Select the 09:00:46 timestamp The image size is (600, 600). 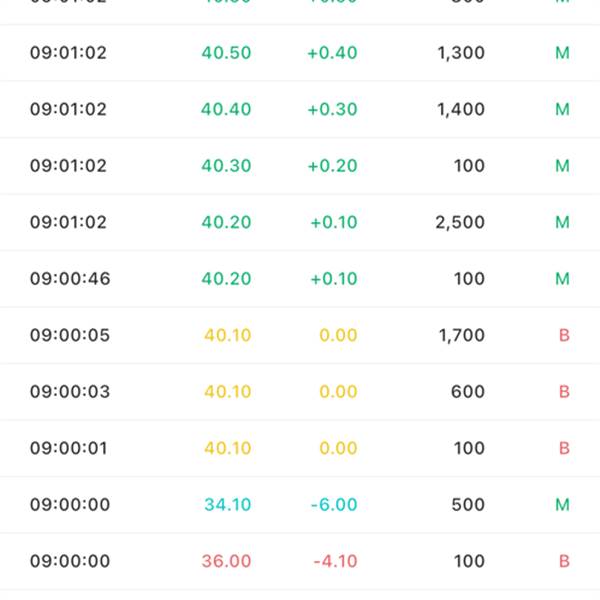coord(70,279)
